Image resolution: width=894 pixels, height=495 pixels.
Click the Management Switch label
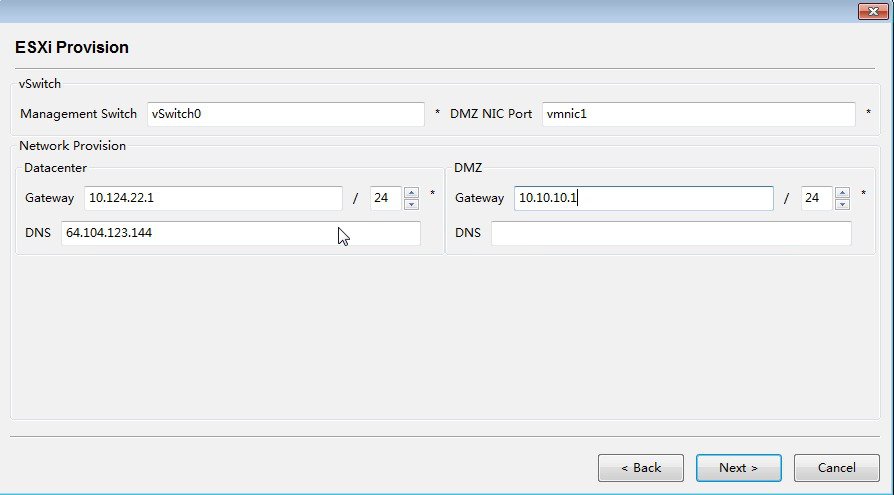[78, 114]
